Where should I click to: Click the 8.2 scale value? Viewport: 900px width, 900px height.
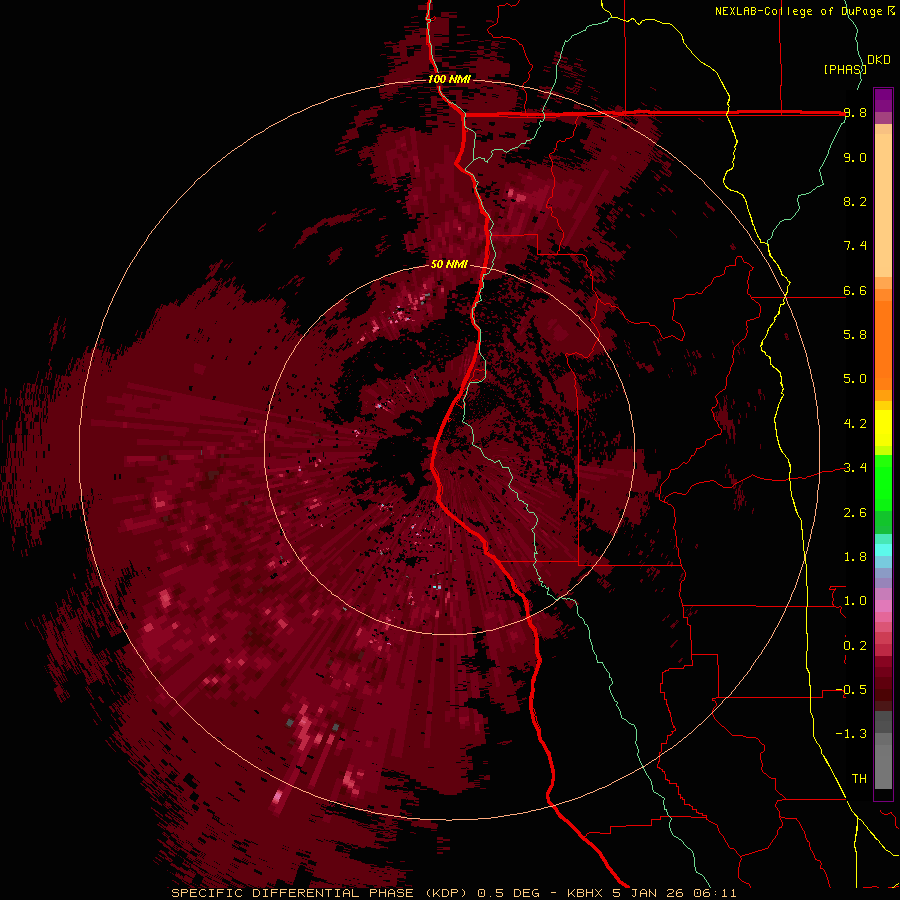(855, 201)
